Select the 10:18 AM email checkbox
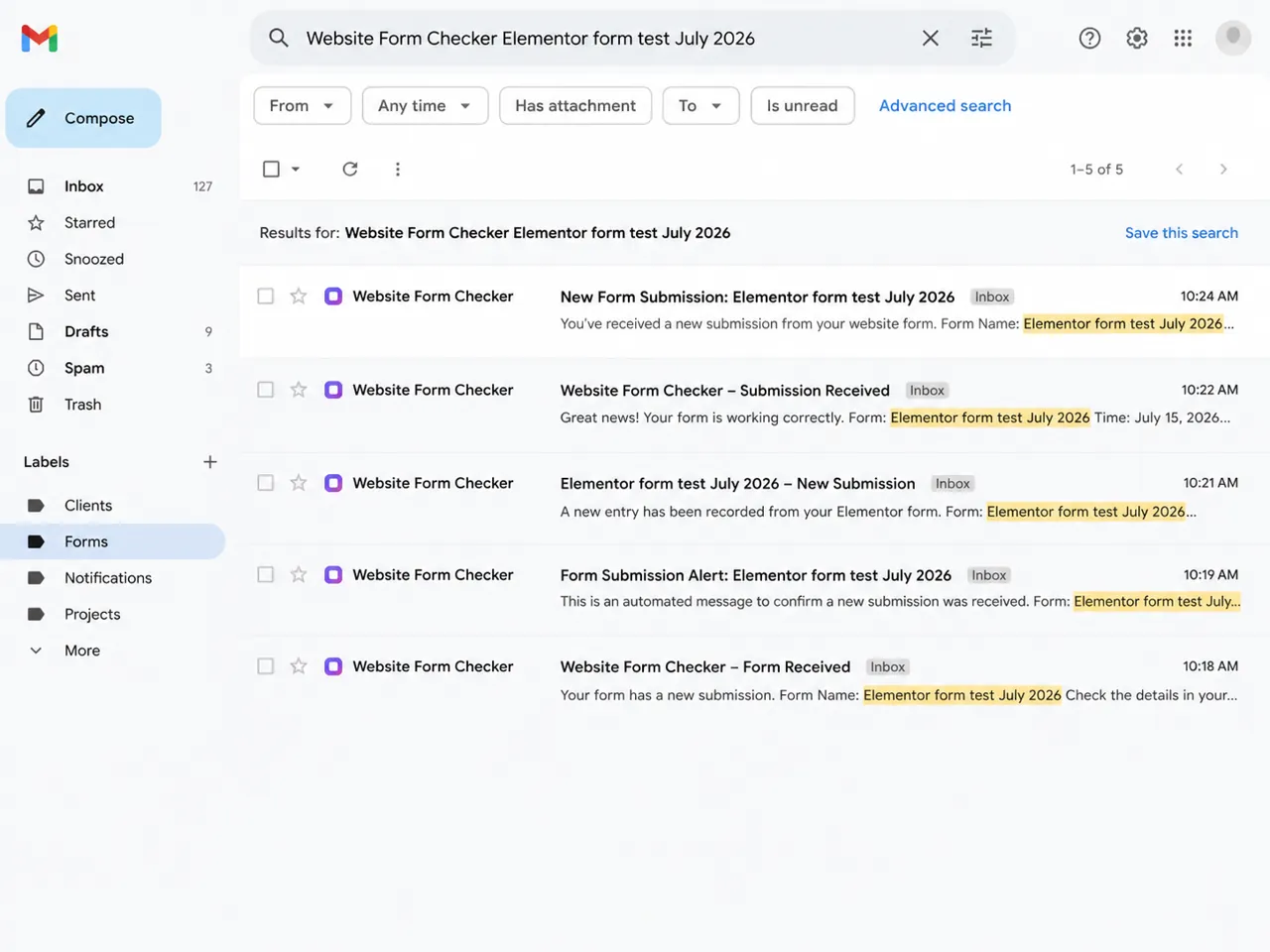Image resolution: width=1270 pixels, height=952 pixels. click(265, 666)
